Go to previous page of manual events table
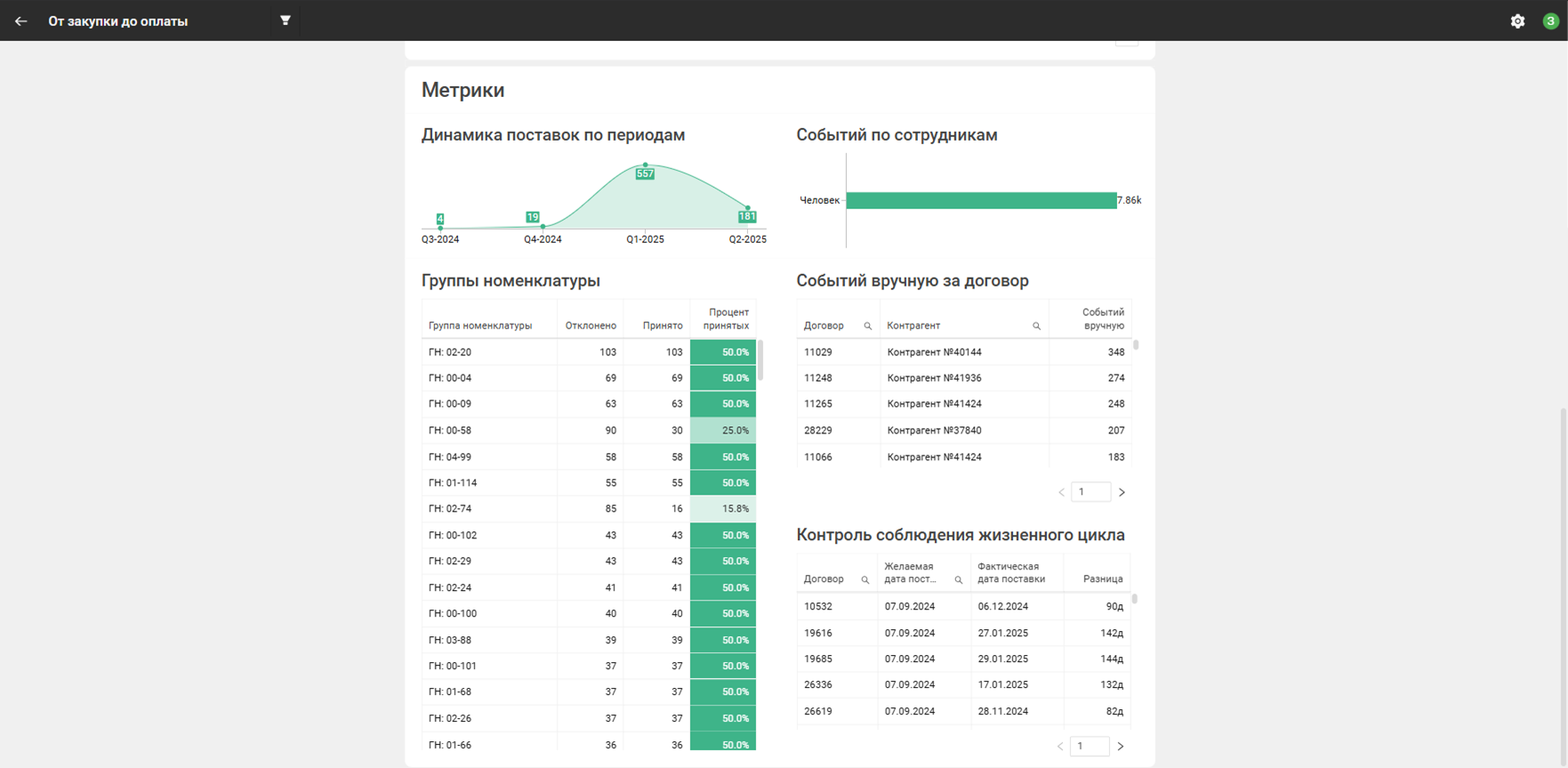1568x768 pixels. pyautogui.click(x=1061, y=492)
